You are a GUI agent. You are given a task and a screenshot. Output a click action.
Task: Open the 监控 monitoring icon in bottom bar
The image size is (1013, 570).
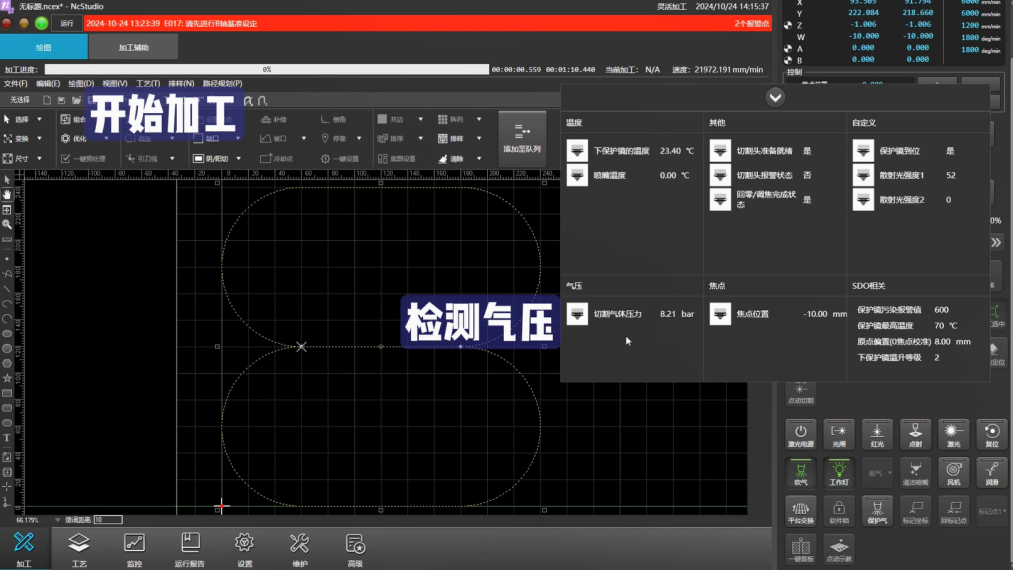[x=134, y=547]
